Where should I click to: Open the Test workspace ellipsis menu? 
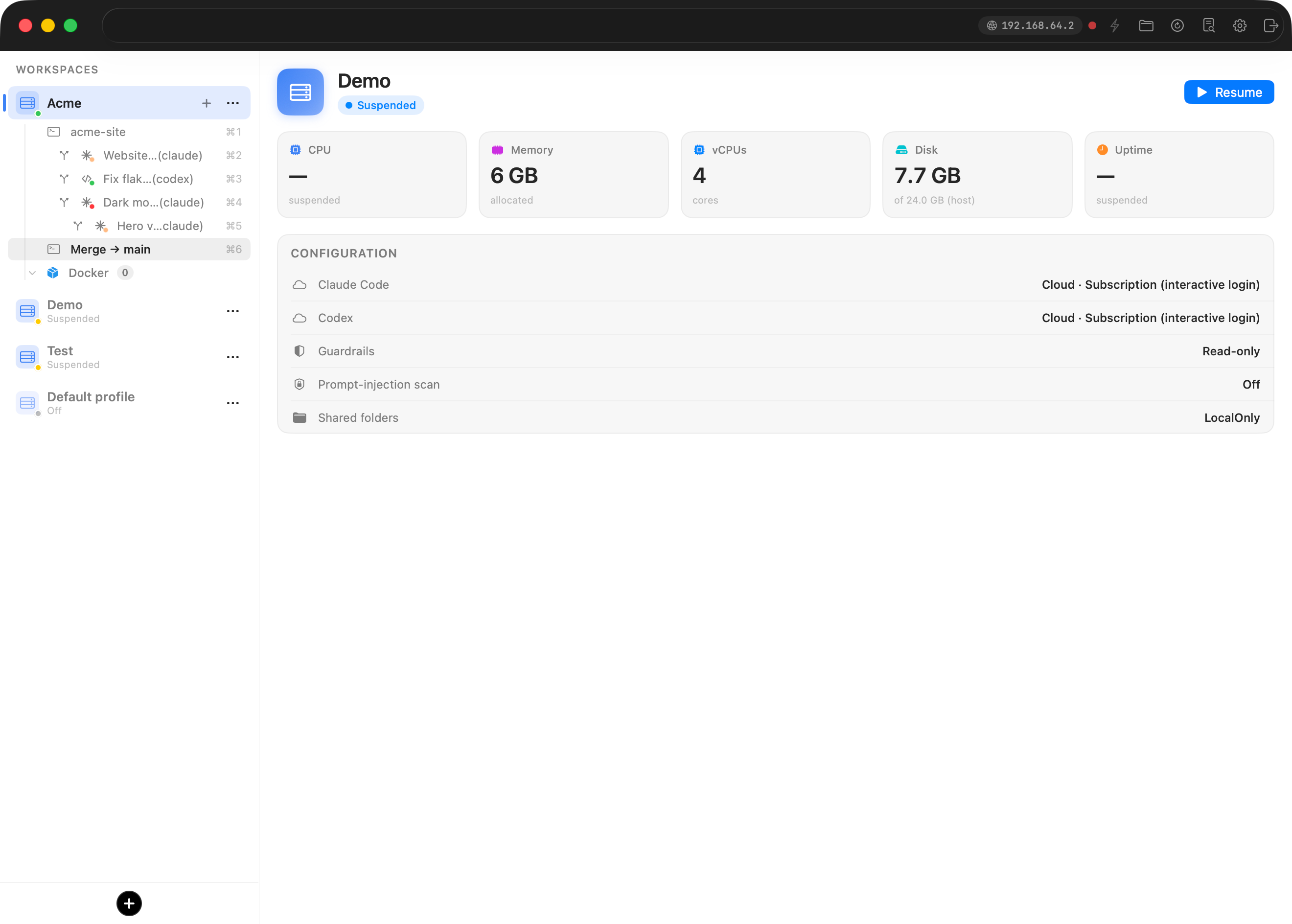[232, 357]
